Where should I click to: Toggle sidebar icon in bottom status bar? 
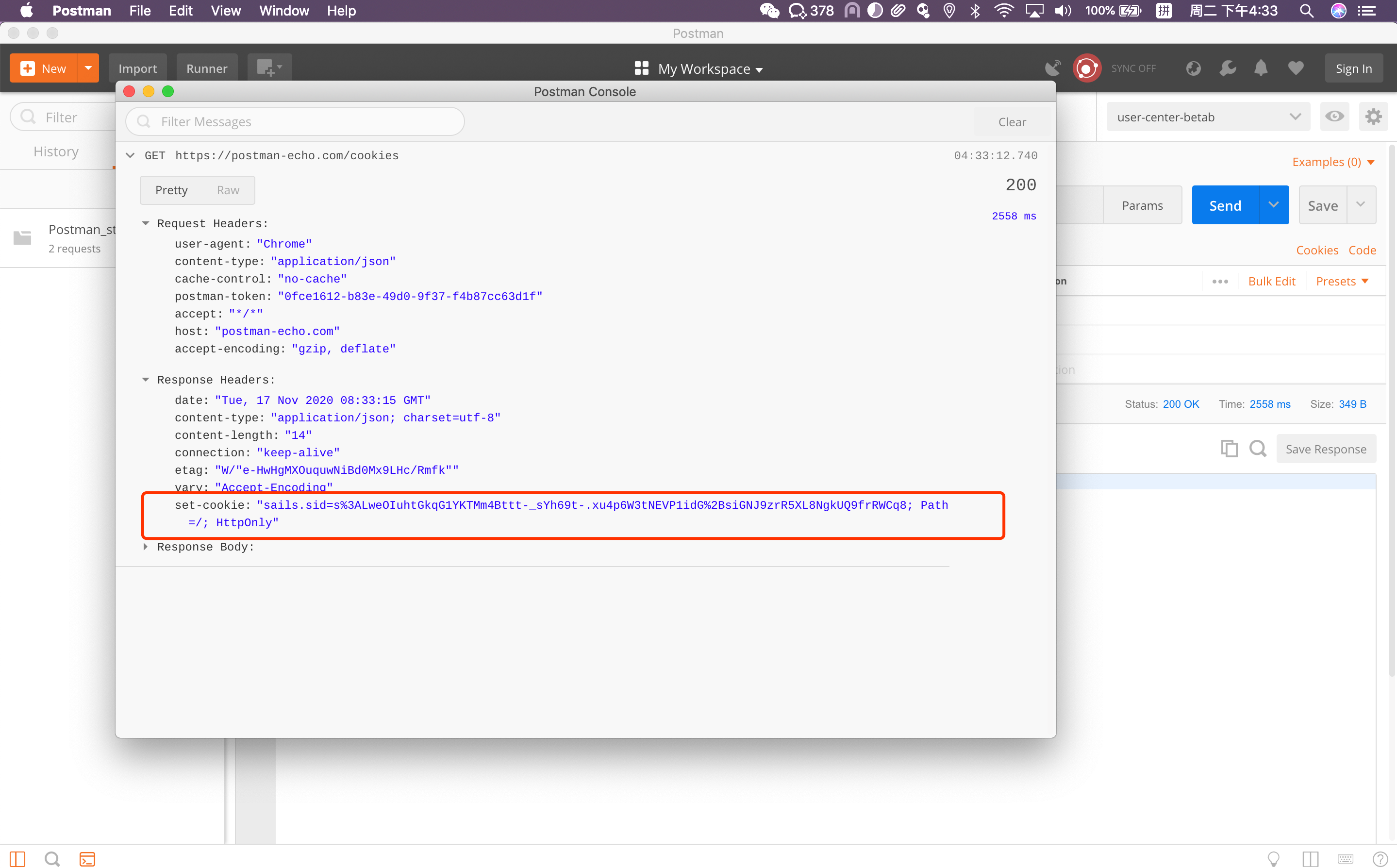coord(17,858)
